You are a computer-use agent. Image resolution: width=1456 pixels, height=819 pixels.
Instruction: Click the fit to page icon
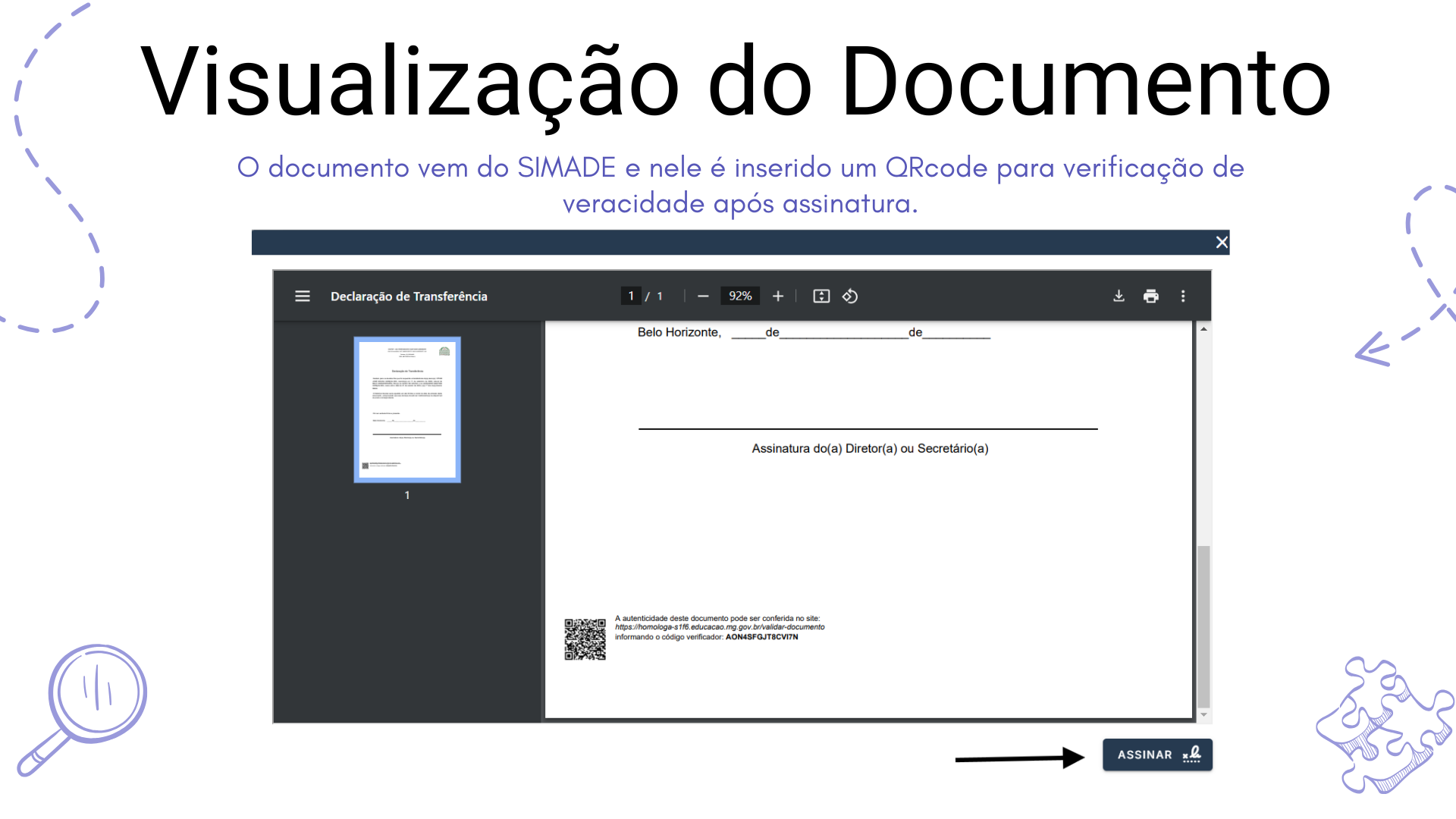pos(821,297)
